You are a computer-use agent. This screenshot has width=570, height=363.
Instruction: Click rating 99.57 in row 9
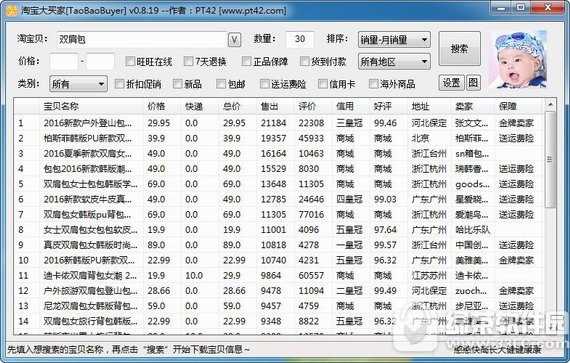[x=385, y=245]
